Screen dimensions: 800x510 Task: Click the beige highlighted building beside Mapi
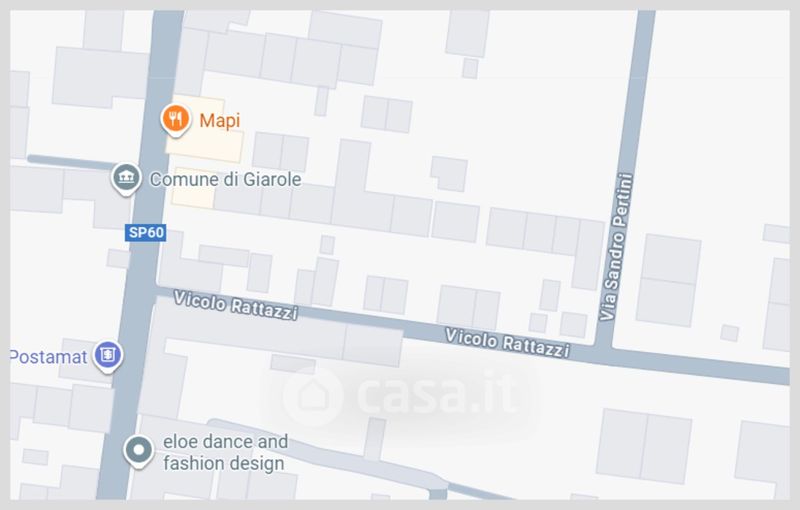point(204,129)
